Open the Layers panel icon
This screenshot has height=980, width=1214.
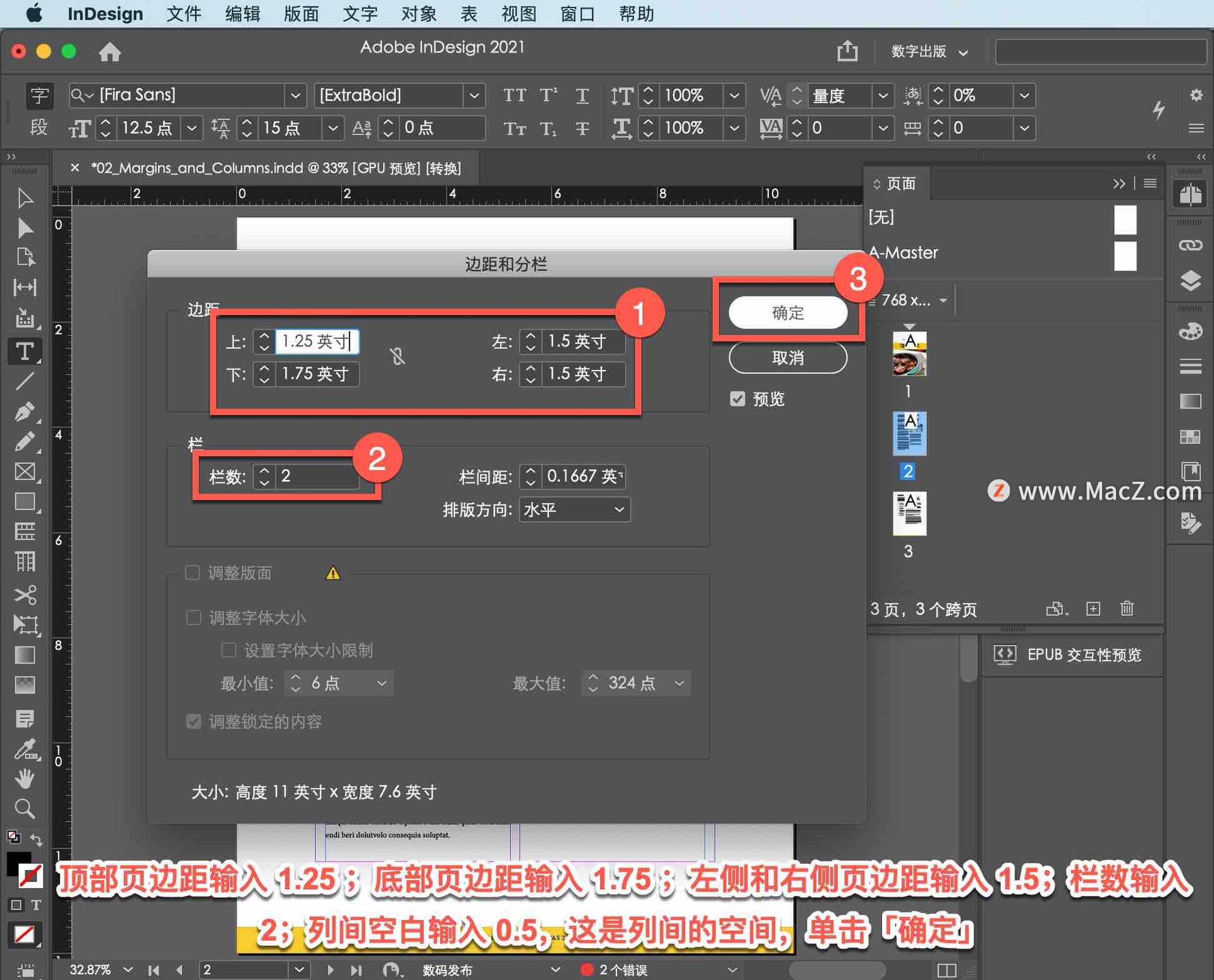[x=1190, y=281]
